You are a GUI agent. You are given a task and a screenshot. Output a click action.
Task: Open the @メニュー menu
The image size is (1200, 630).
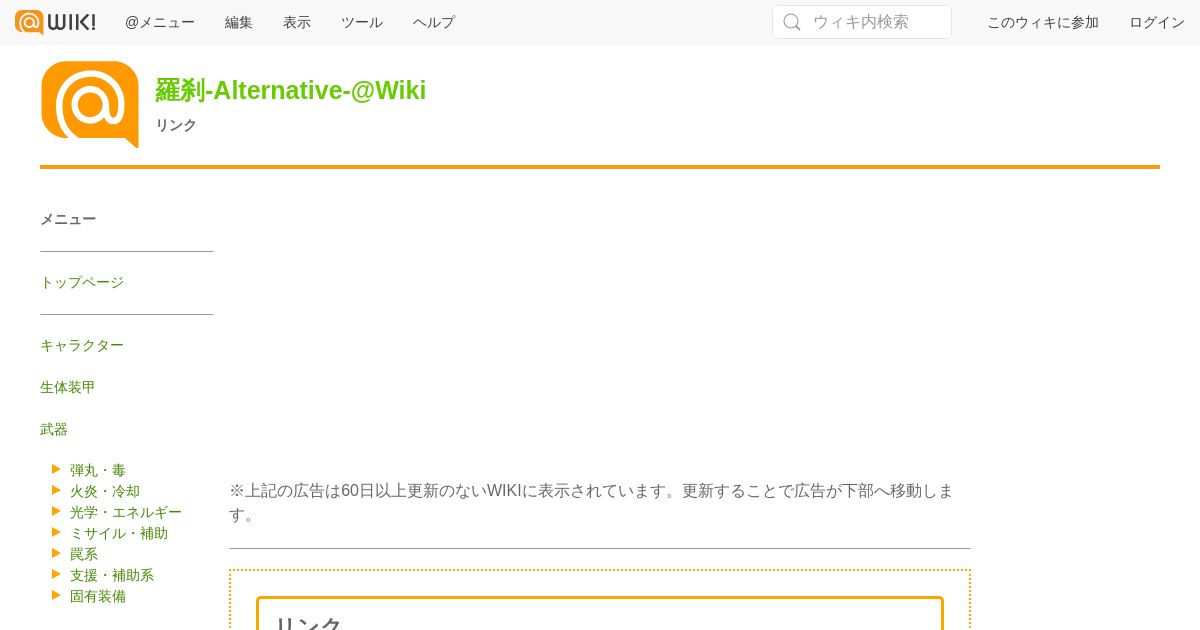point(160,22)
